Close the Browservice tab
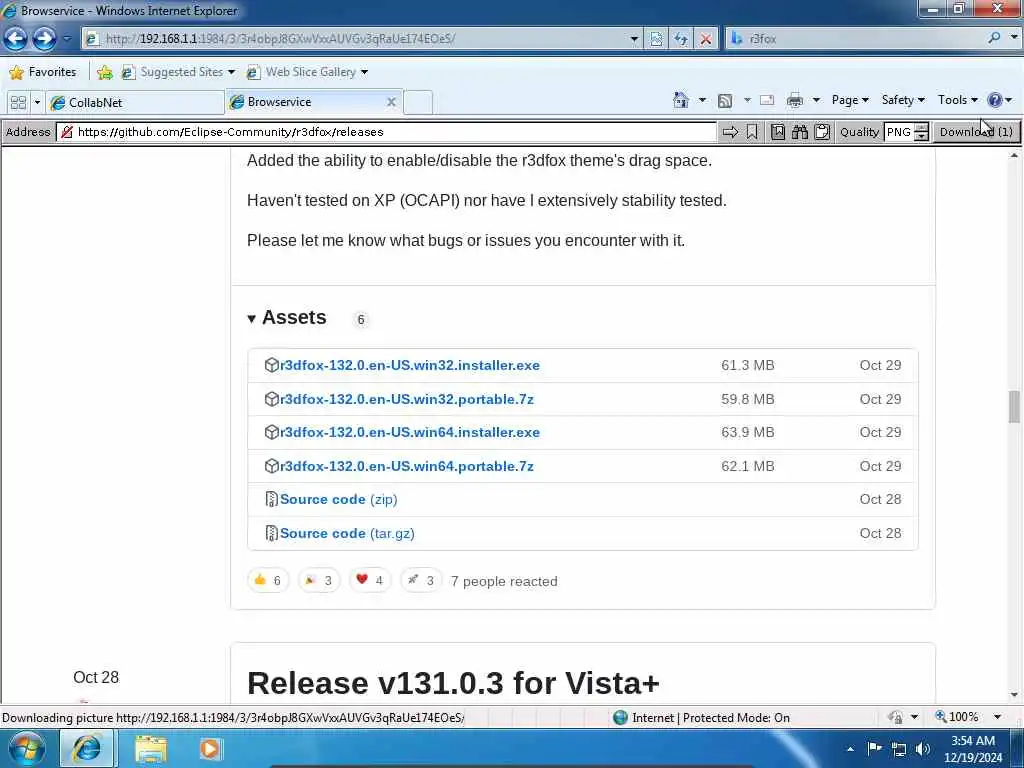Screen dimensions: 1024x768 [391, 102]
